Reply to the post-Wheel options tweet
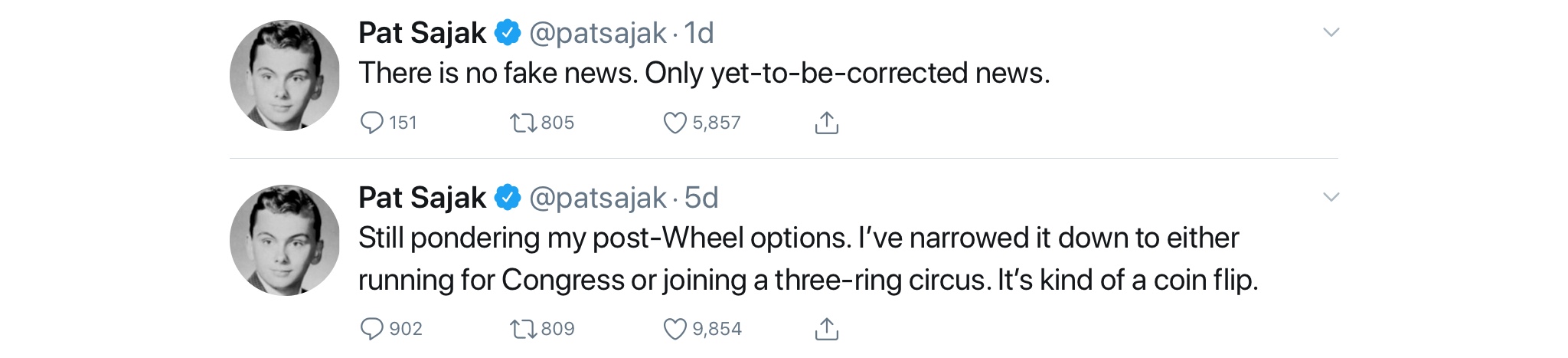Viewport: 1568px width, 358px height. 372,329
